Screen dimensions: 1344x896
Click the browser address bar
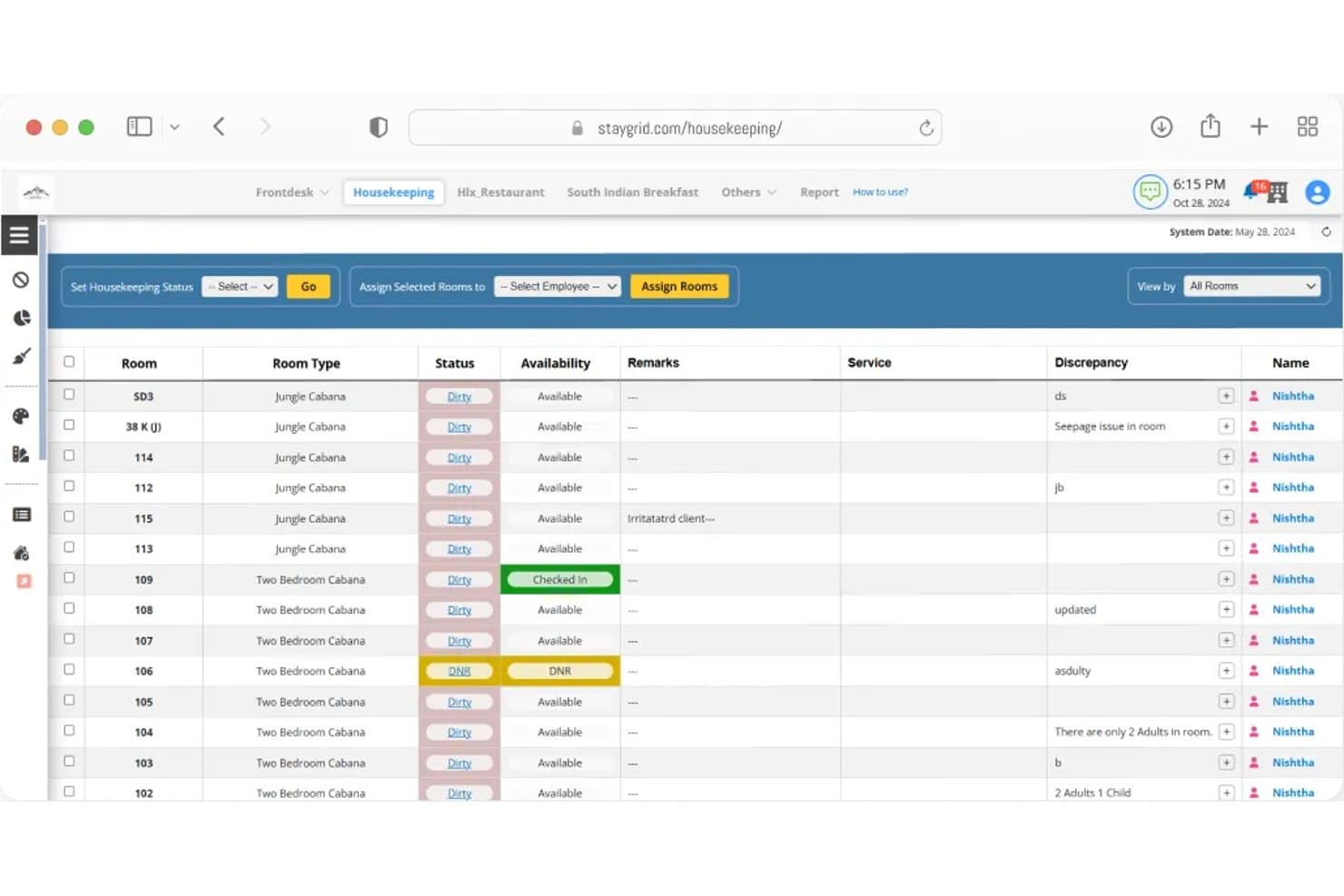pyautogui.click(x=675, y=128)
